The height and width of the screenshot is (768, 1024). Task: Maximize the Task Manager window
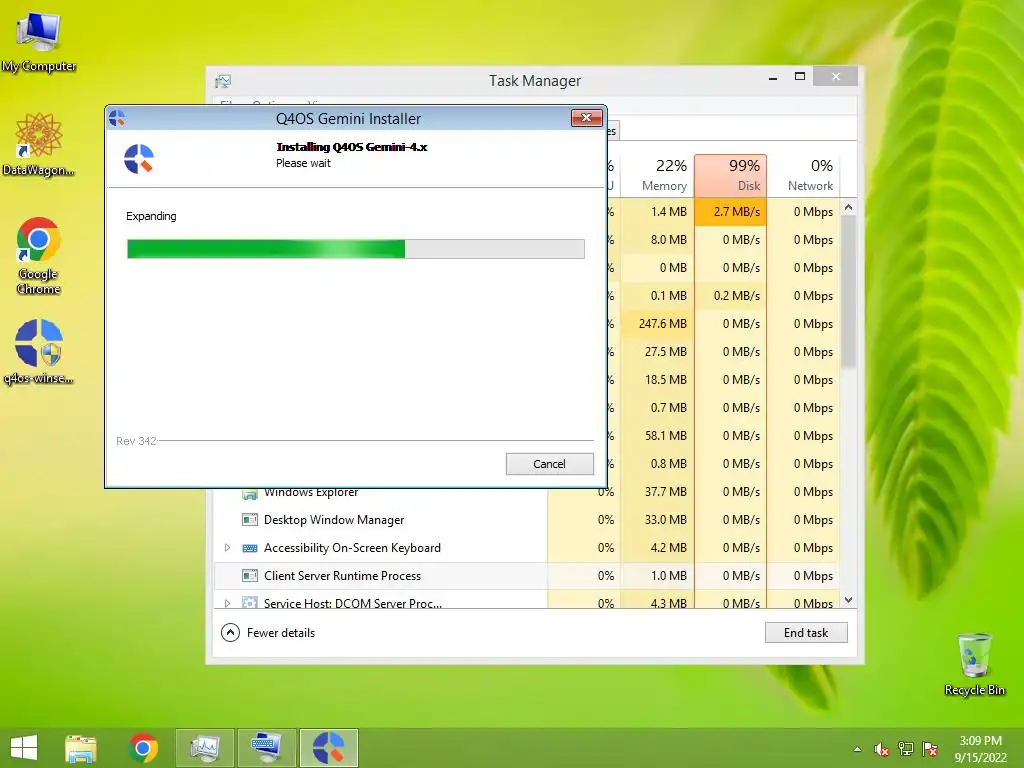[799, 77]
